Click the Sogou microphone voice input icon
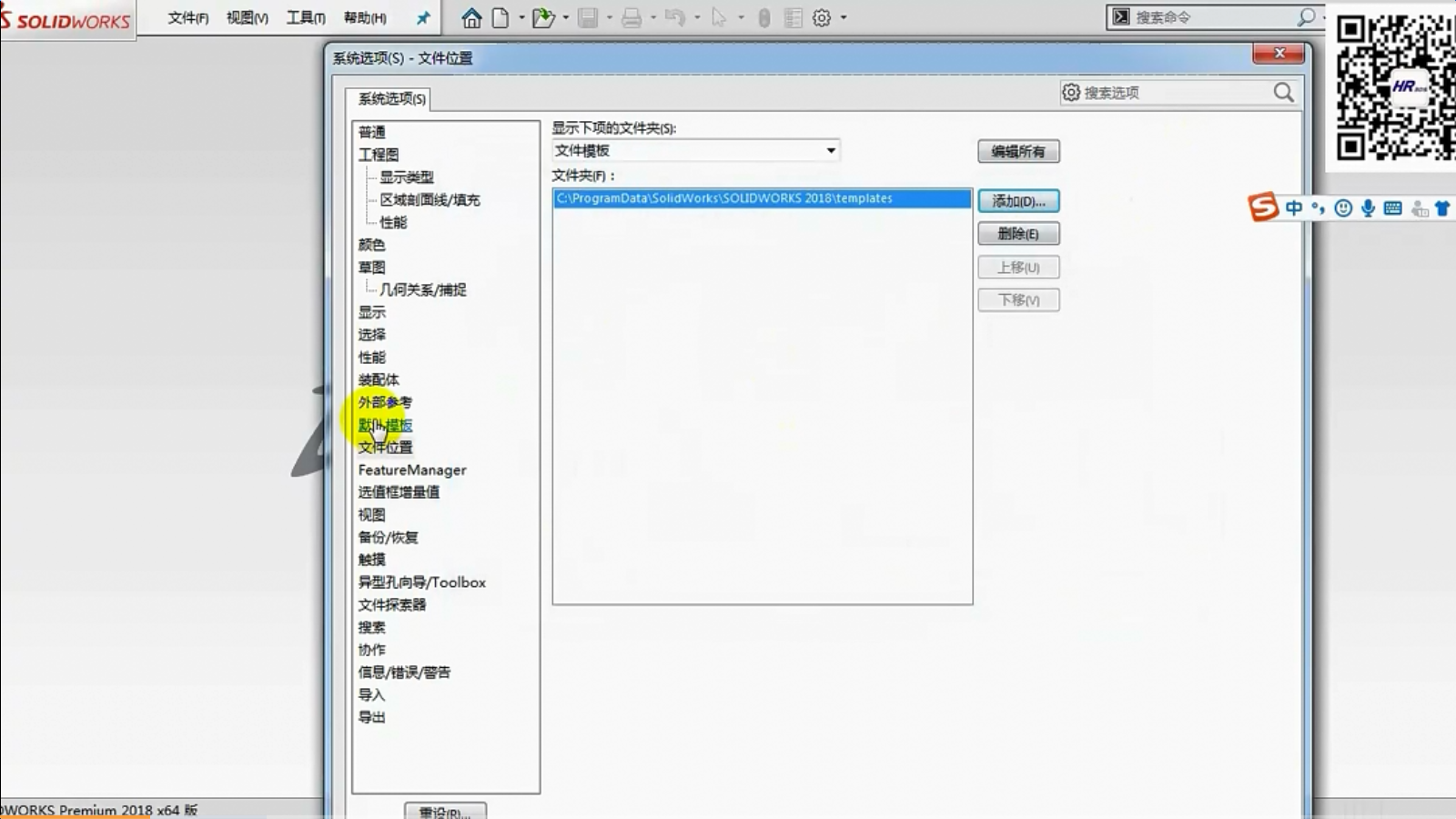Viewport: 1456px width, 819px height. coord(1368,208)
